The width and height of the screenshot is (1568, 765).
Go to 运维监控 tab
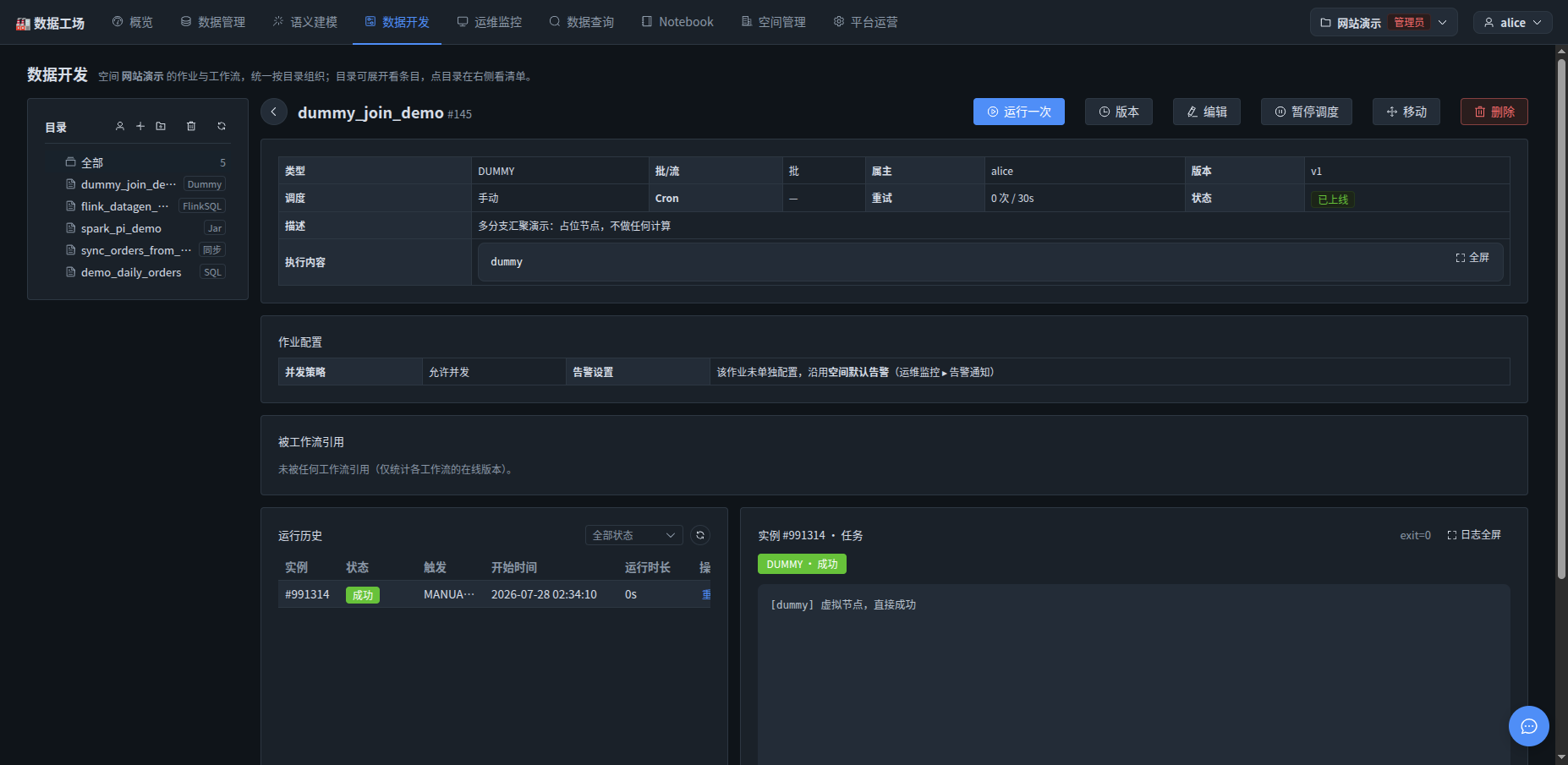pyautogui.click(x=490, y=22)
